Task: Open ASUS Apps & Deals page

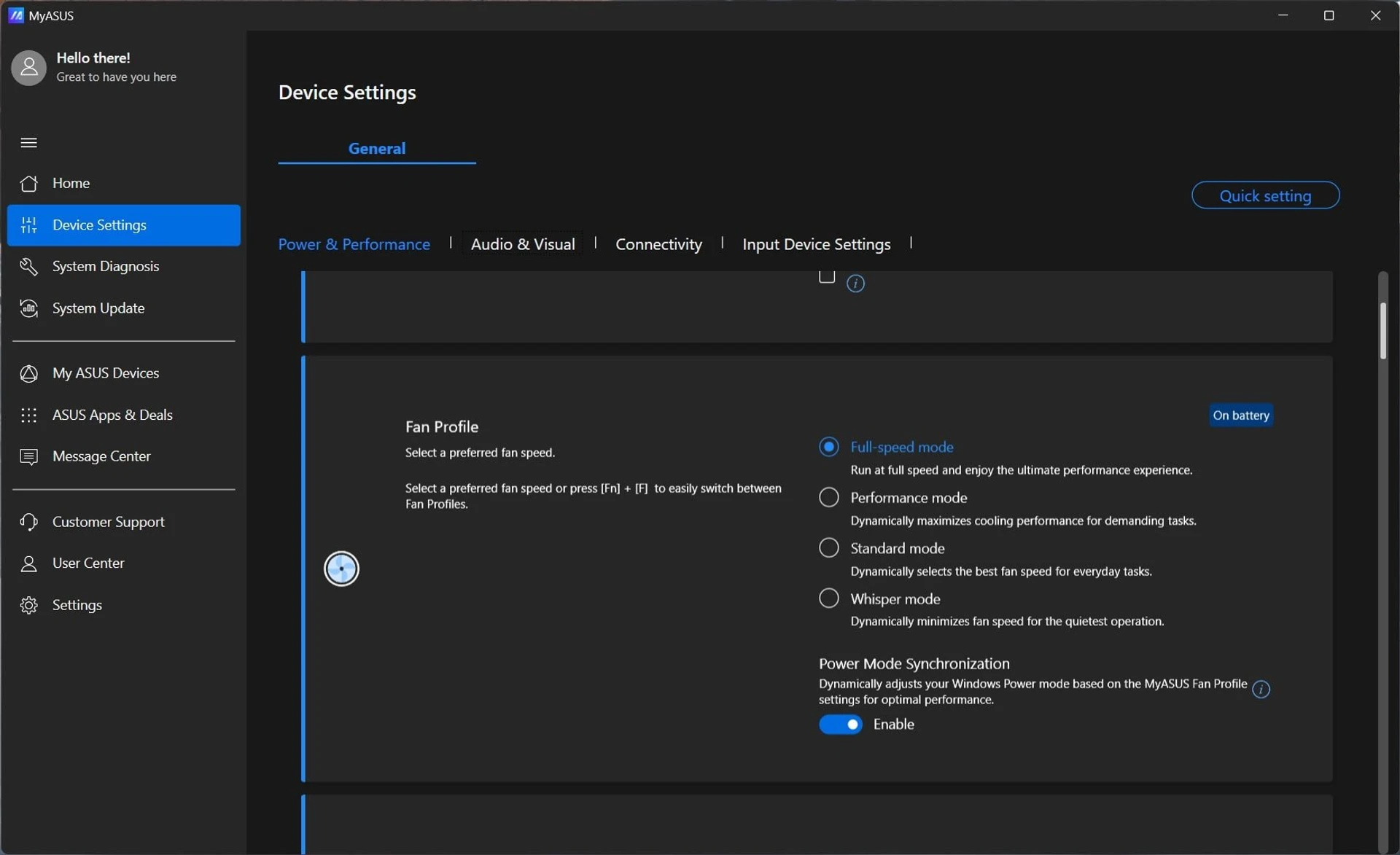Action: pyautogui.click(x=123, y=415)
